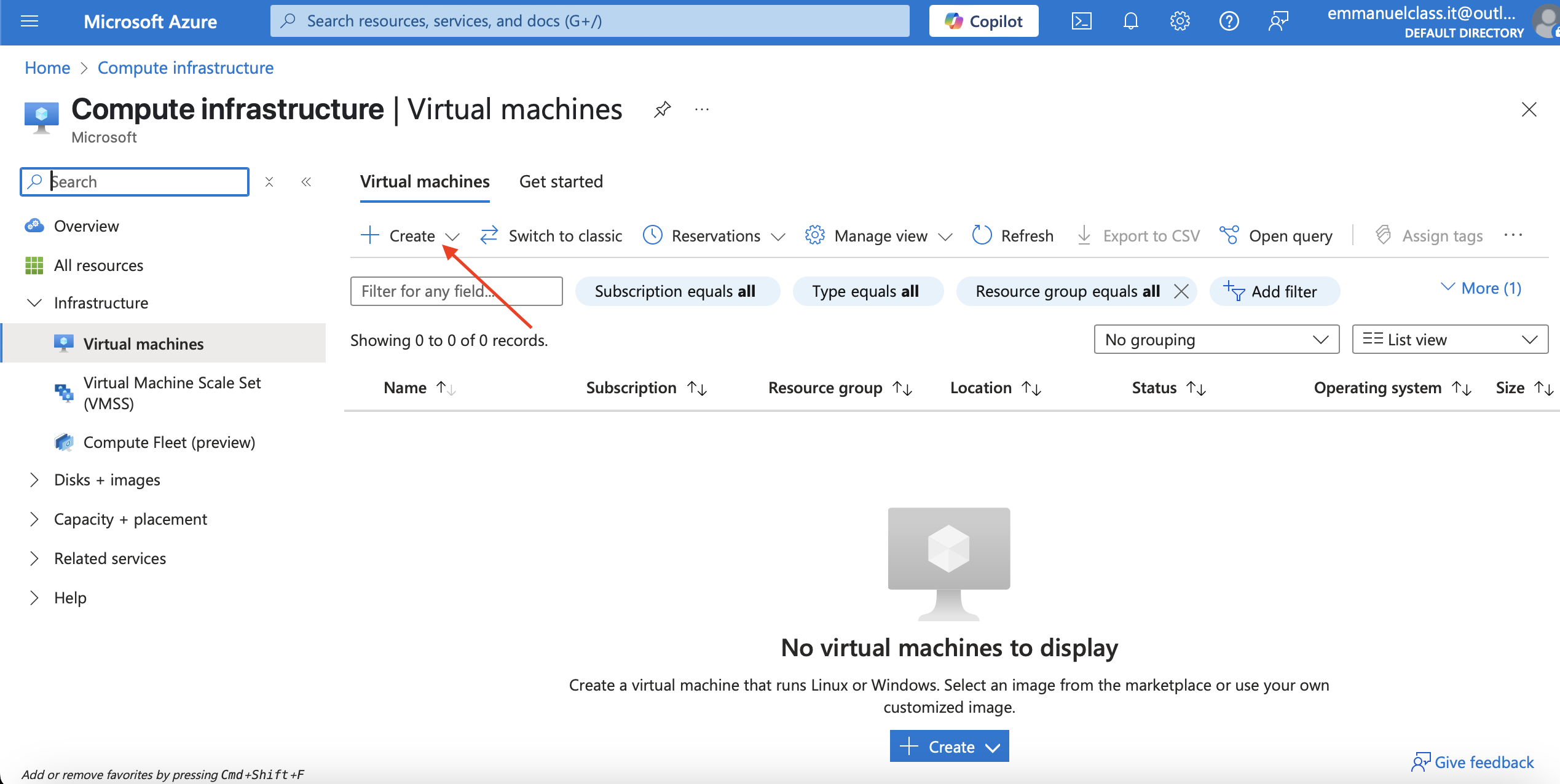
Task: Click Switch to classic
Action: [x=551, y=236]
